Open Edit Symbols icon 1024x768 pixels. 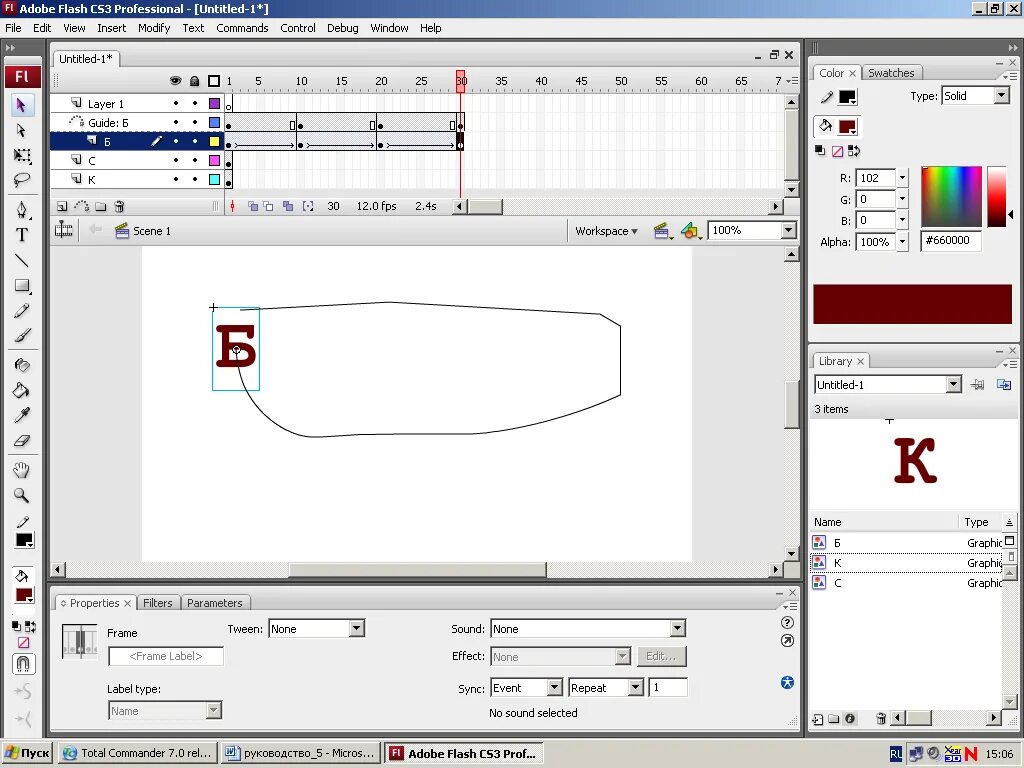pos(691,231)
